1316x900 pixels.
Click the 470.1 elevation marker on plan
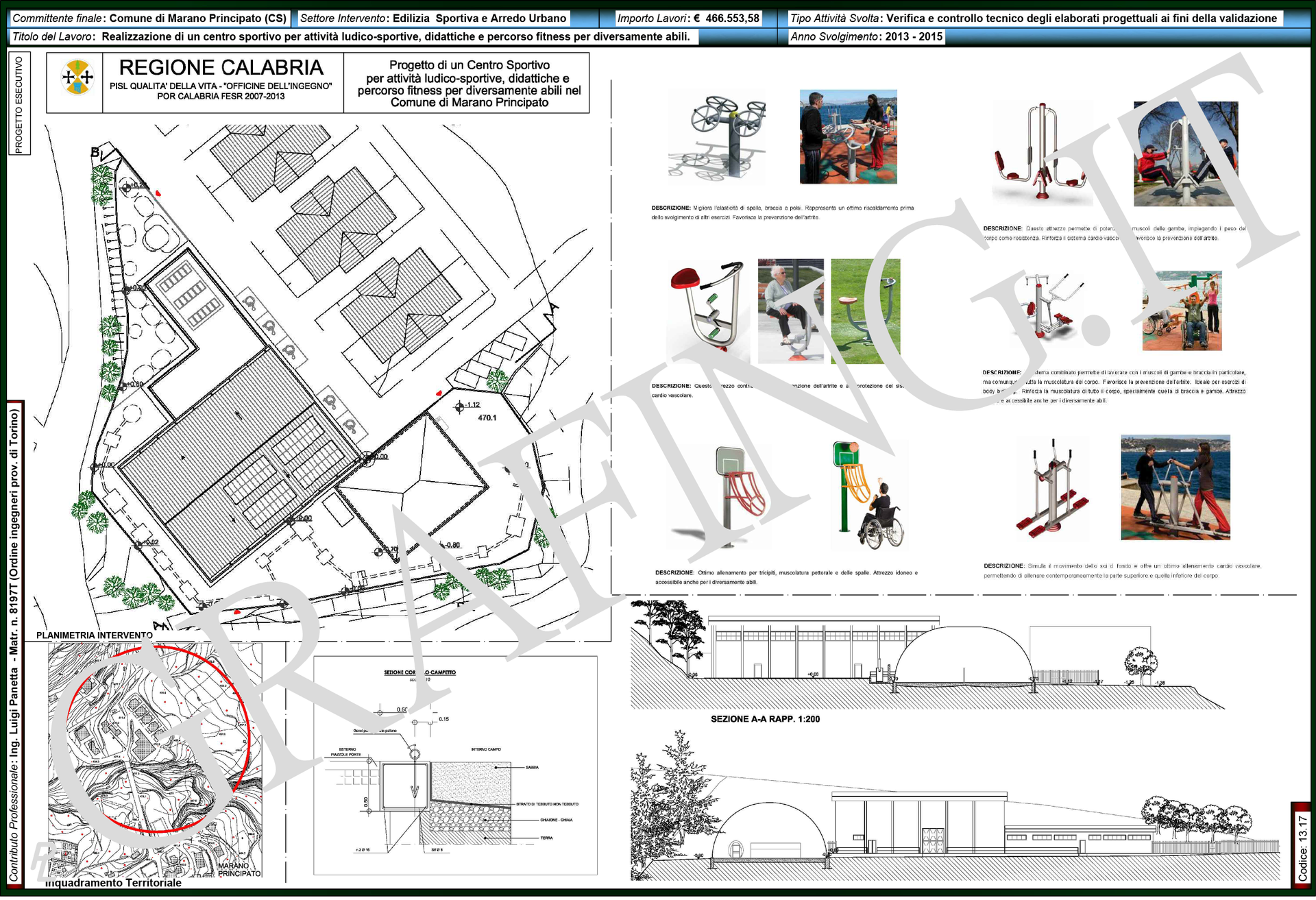[x=487, y=418]
